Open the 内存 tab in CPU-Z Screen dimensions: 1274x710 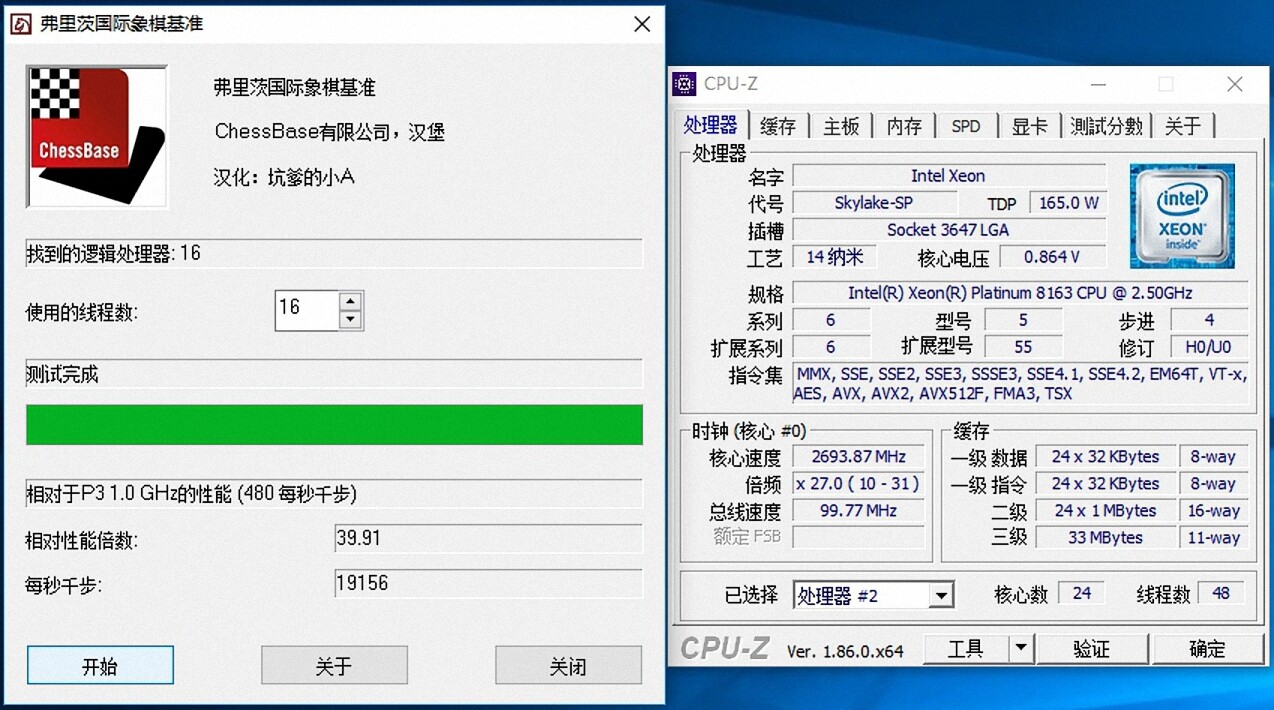pos(904,126)
